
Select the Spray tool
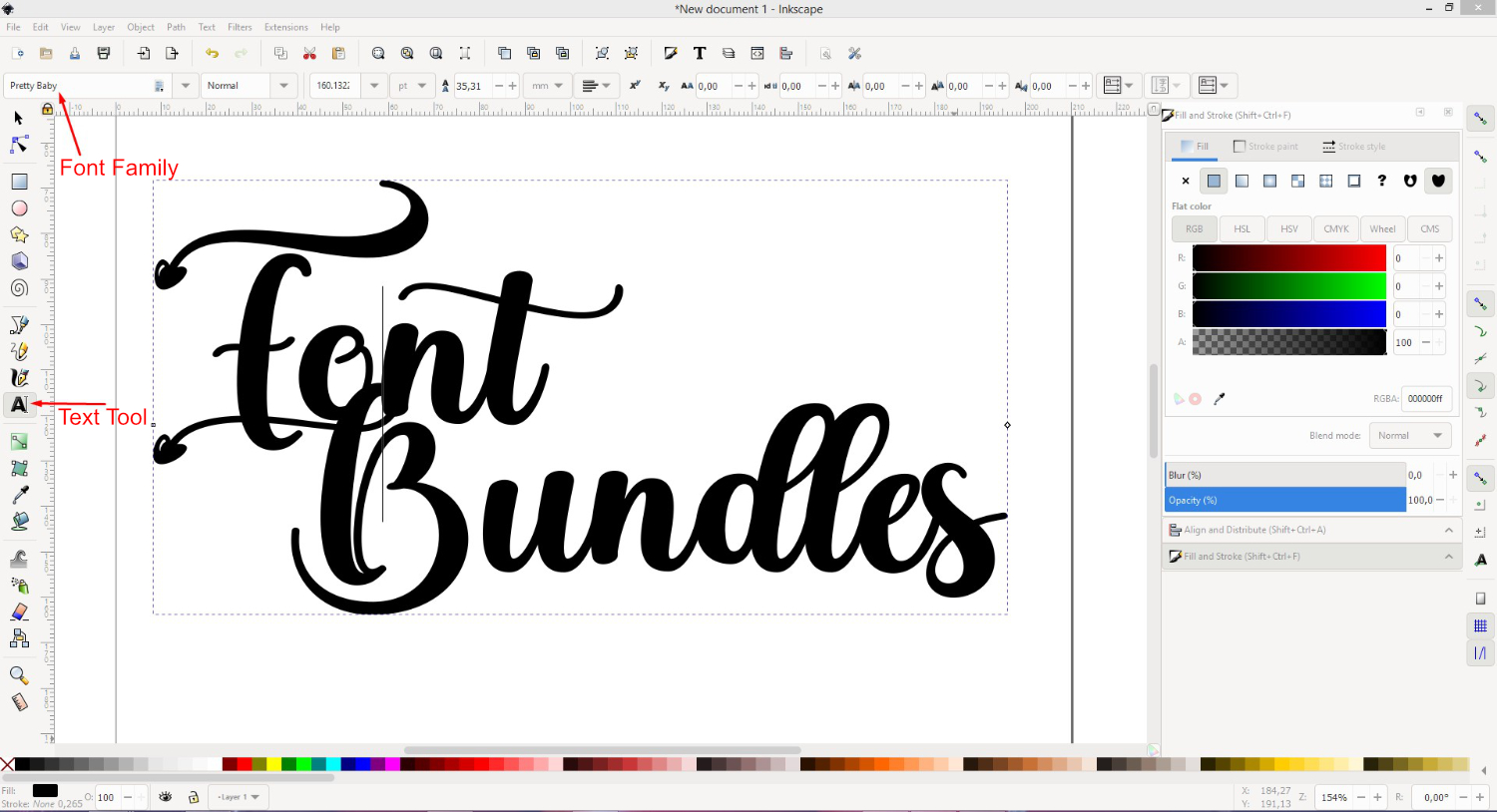click(x=19, y=586)
